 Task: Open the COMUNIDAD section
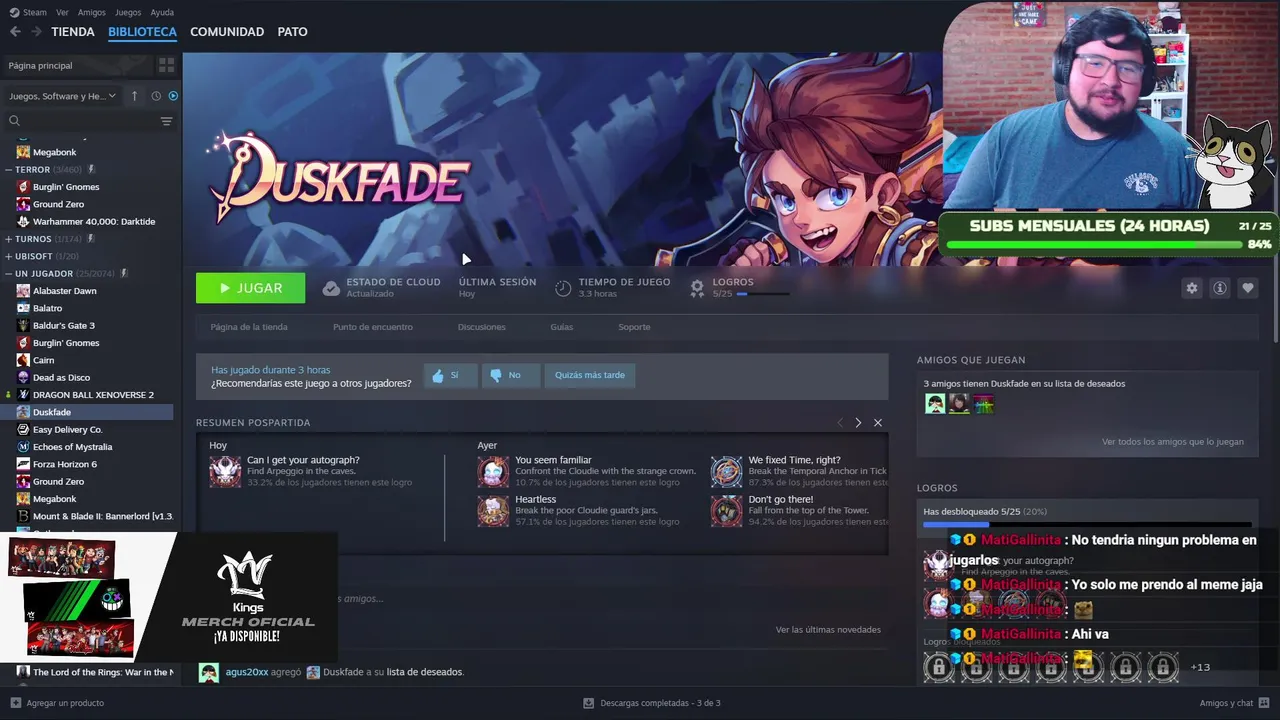[x=227, y=32]
